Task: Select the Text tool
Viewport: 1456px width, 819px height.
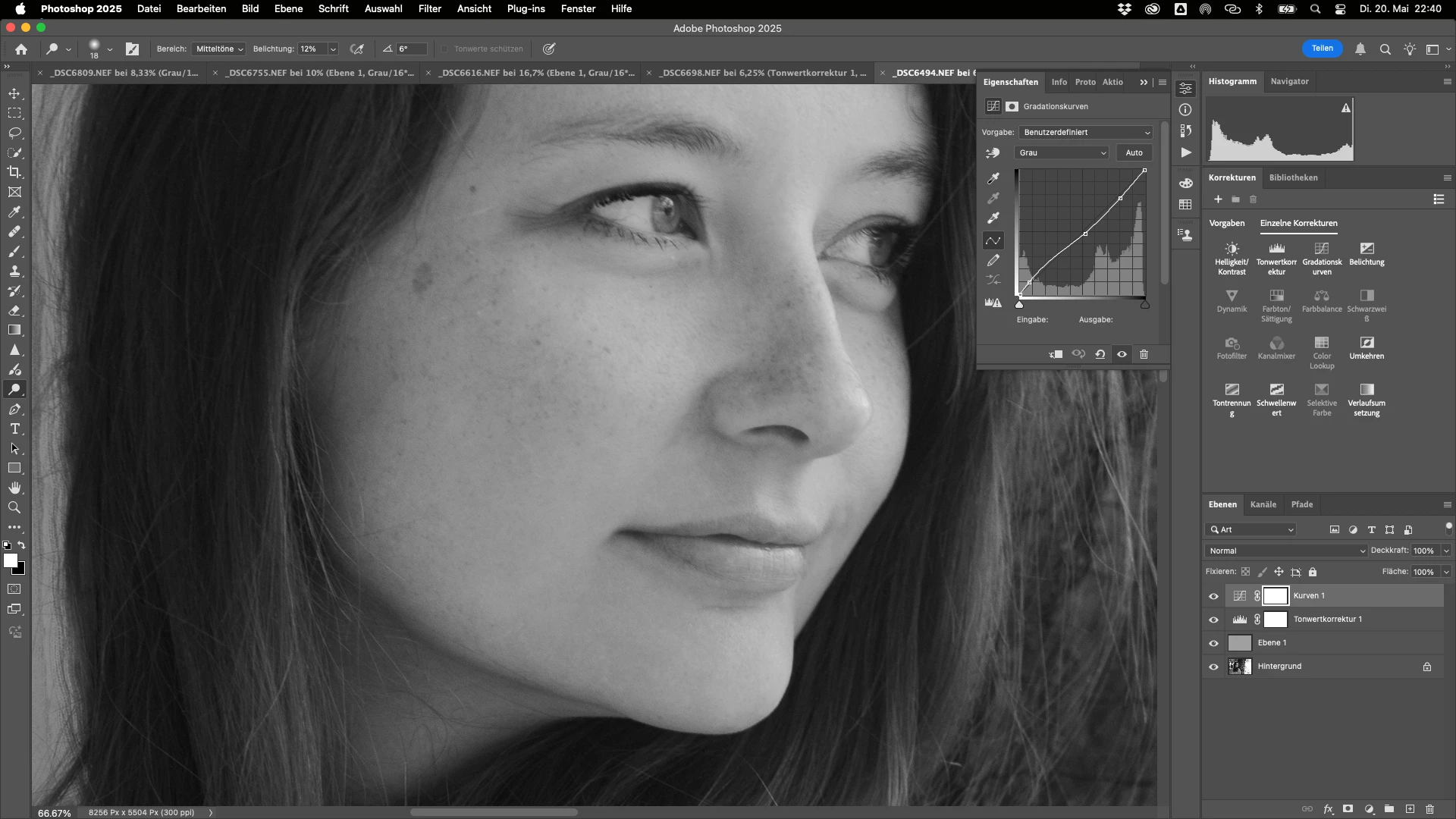Action: (x=14, y=429)
